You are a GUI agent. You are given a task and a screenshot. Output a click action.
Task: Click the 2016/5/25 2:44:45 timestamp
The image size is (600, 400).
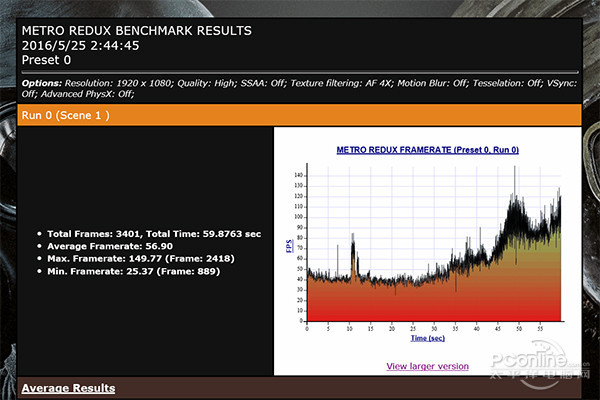coord(82,44)
